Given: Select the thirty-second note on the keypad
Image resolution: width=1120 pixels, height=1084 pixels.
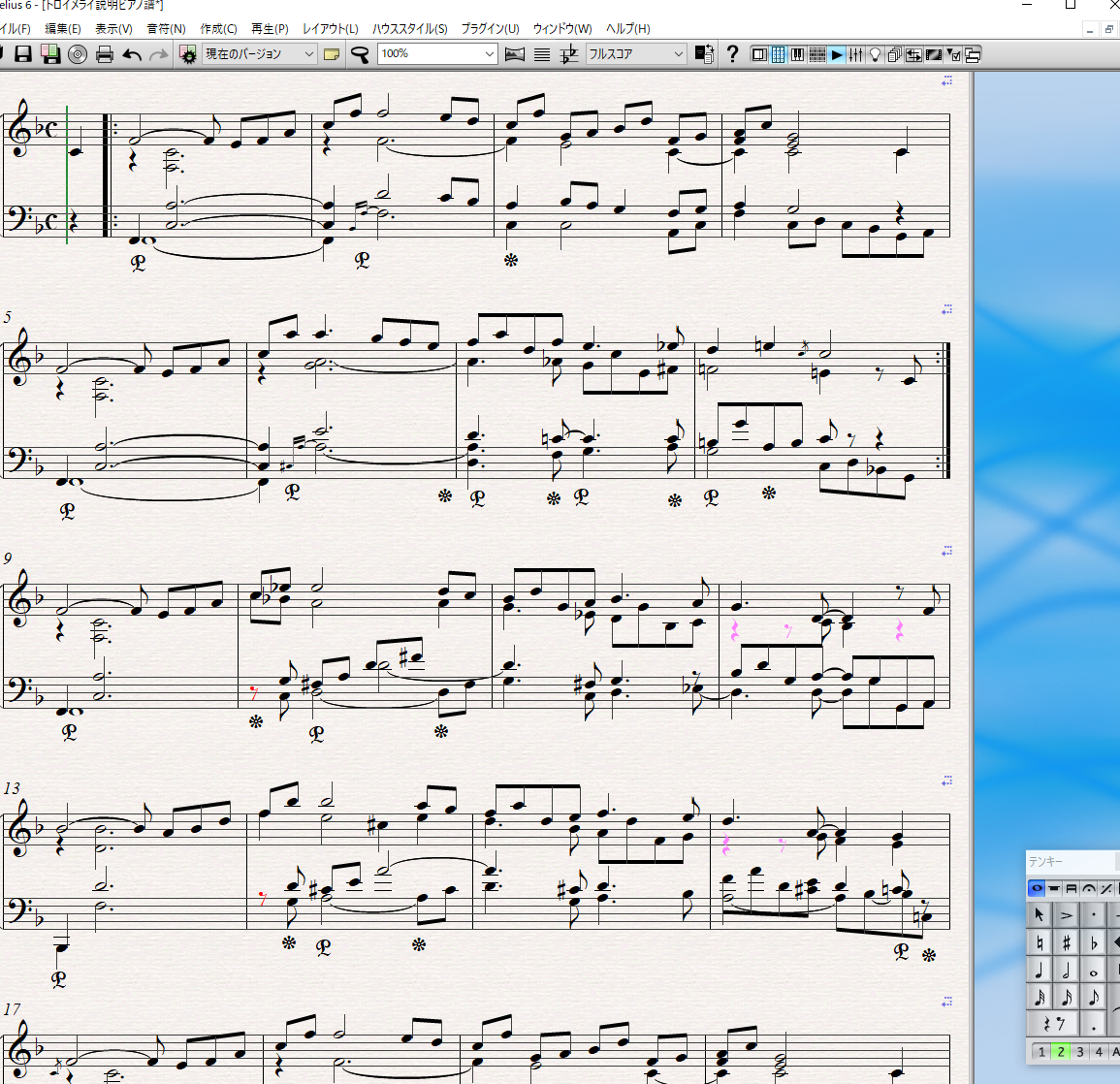Looking at the screenshot, I should (1039, 997).
